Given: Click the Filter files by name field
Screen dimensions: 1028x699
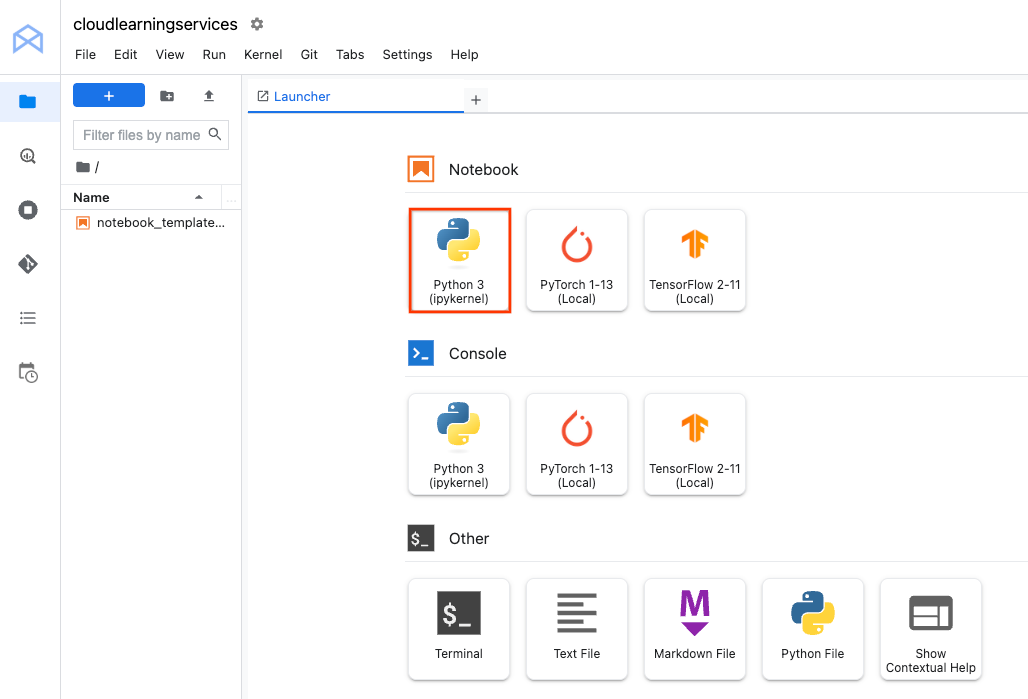Looking at the screenshot, I should click(x=151, y=134).
